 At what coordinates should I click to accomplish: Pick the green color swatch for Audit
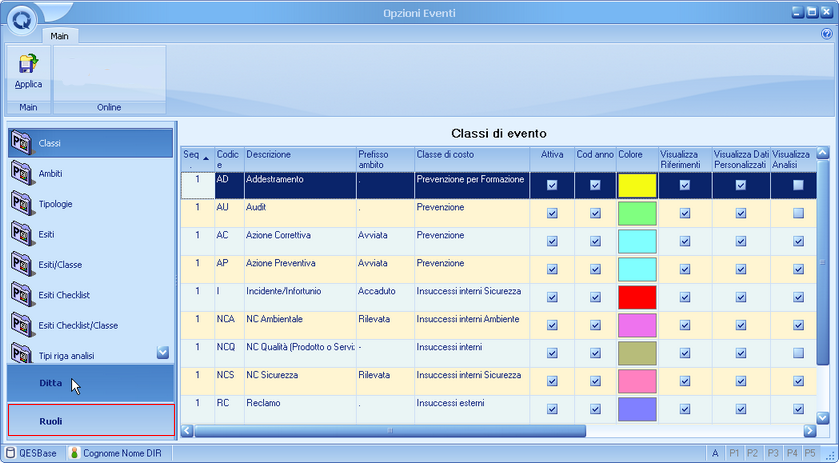coord(637,214)
